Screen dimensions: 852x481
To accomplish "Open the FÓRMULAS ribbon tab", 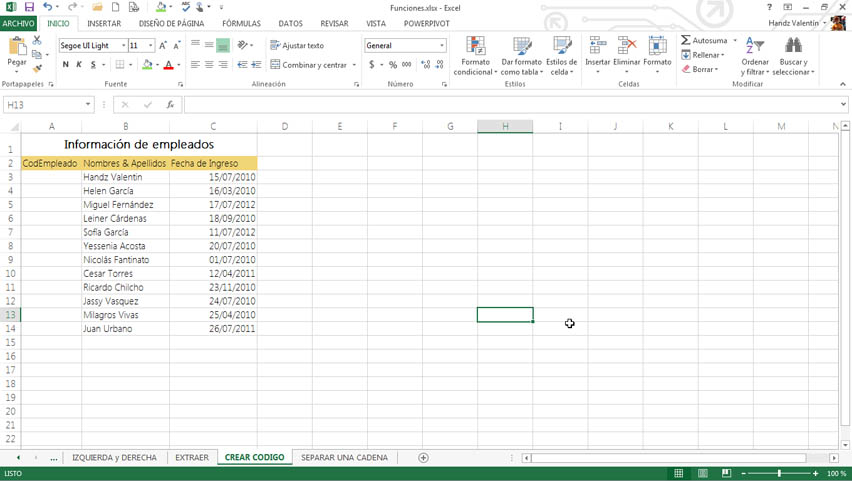I will click(241, 23).
